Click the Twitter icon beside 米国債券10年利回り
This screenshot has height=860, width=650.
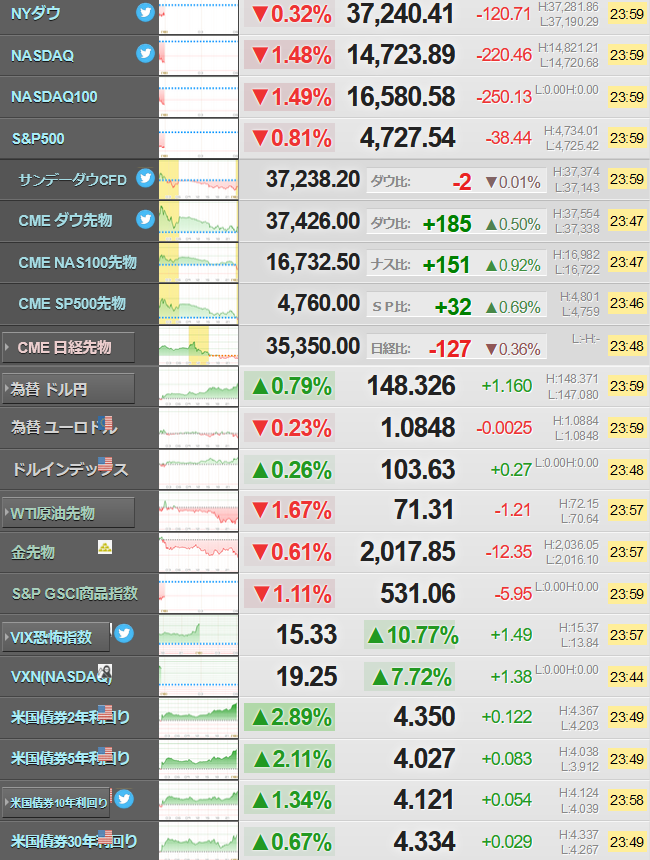124,799
